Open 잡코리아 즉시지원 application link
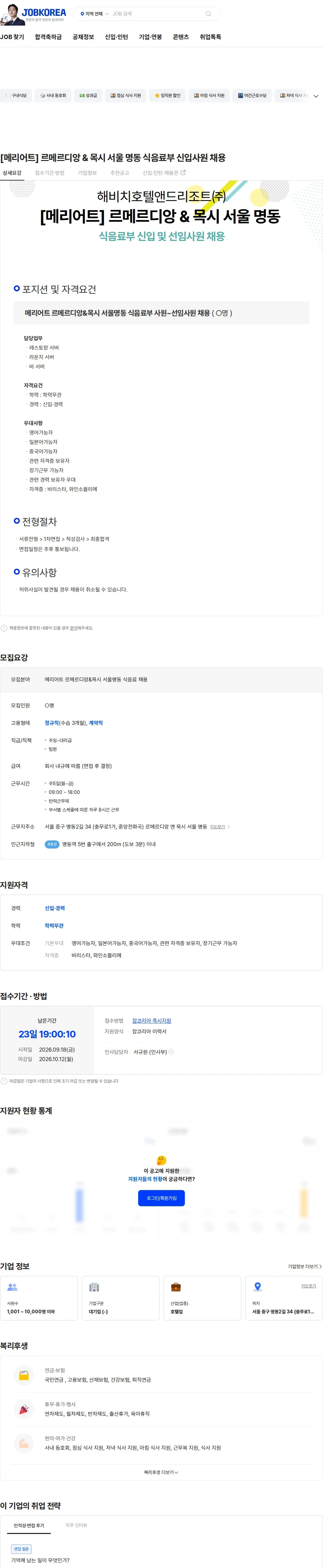The width and height of the screenshot is (323, 1568). click(151, 1021)
